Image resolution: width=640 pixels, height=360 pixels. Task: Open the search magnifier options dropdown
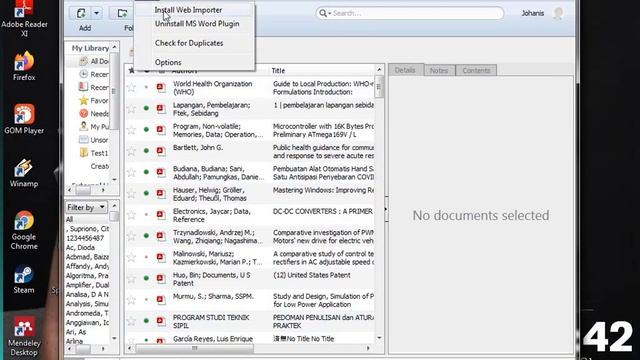pos(325,13)
